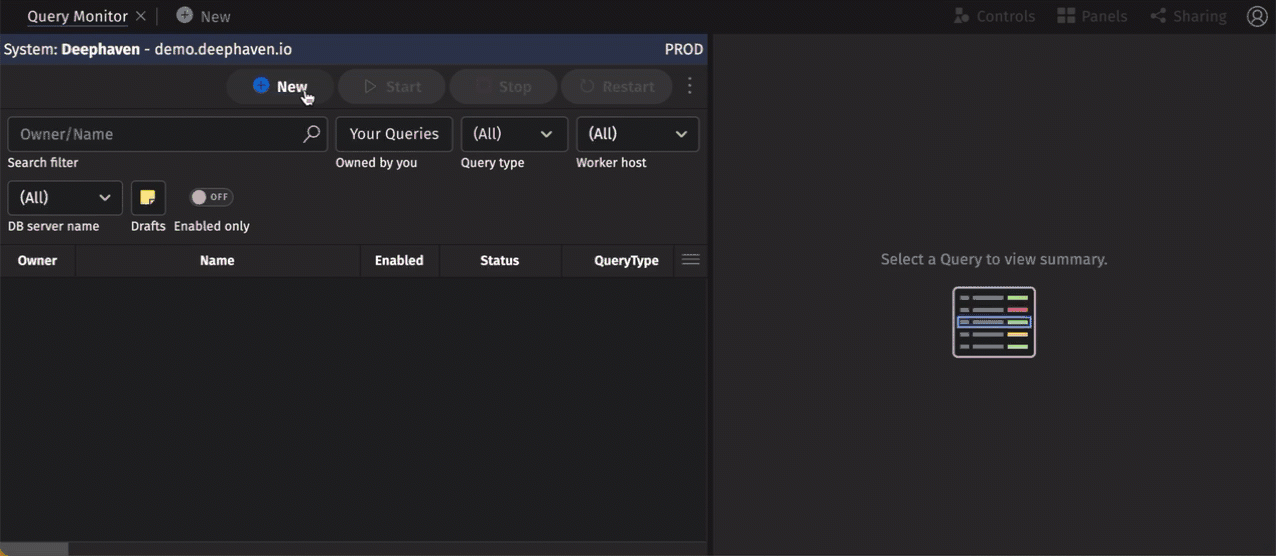Click the New query button

point(280,87)
